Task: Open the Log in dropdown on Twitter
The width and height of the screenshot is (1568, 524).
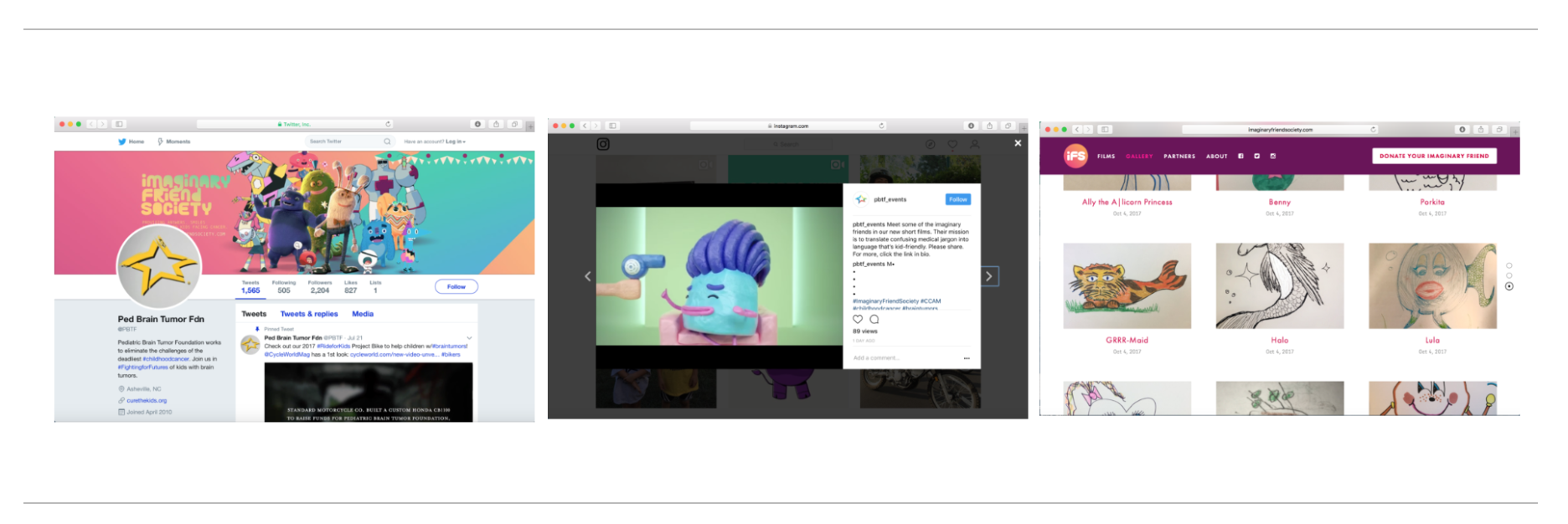Action: pyautogui.click(x=455, y=141)
